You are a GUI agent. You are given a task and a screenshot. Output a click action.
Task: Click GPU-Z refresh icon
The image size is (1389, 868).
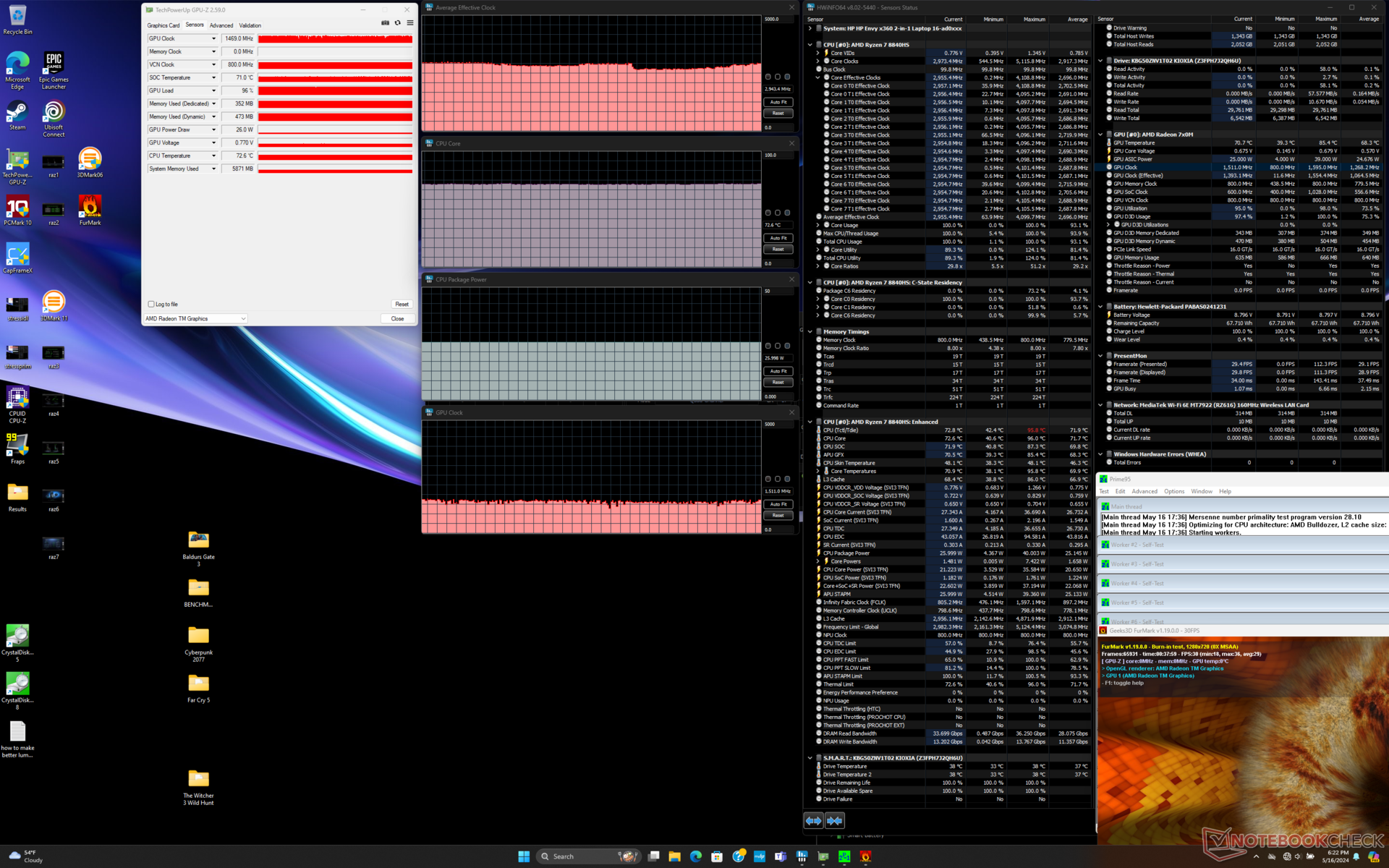(397, 23)
